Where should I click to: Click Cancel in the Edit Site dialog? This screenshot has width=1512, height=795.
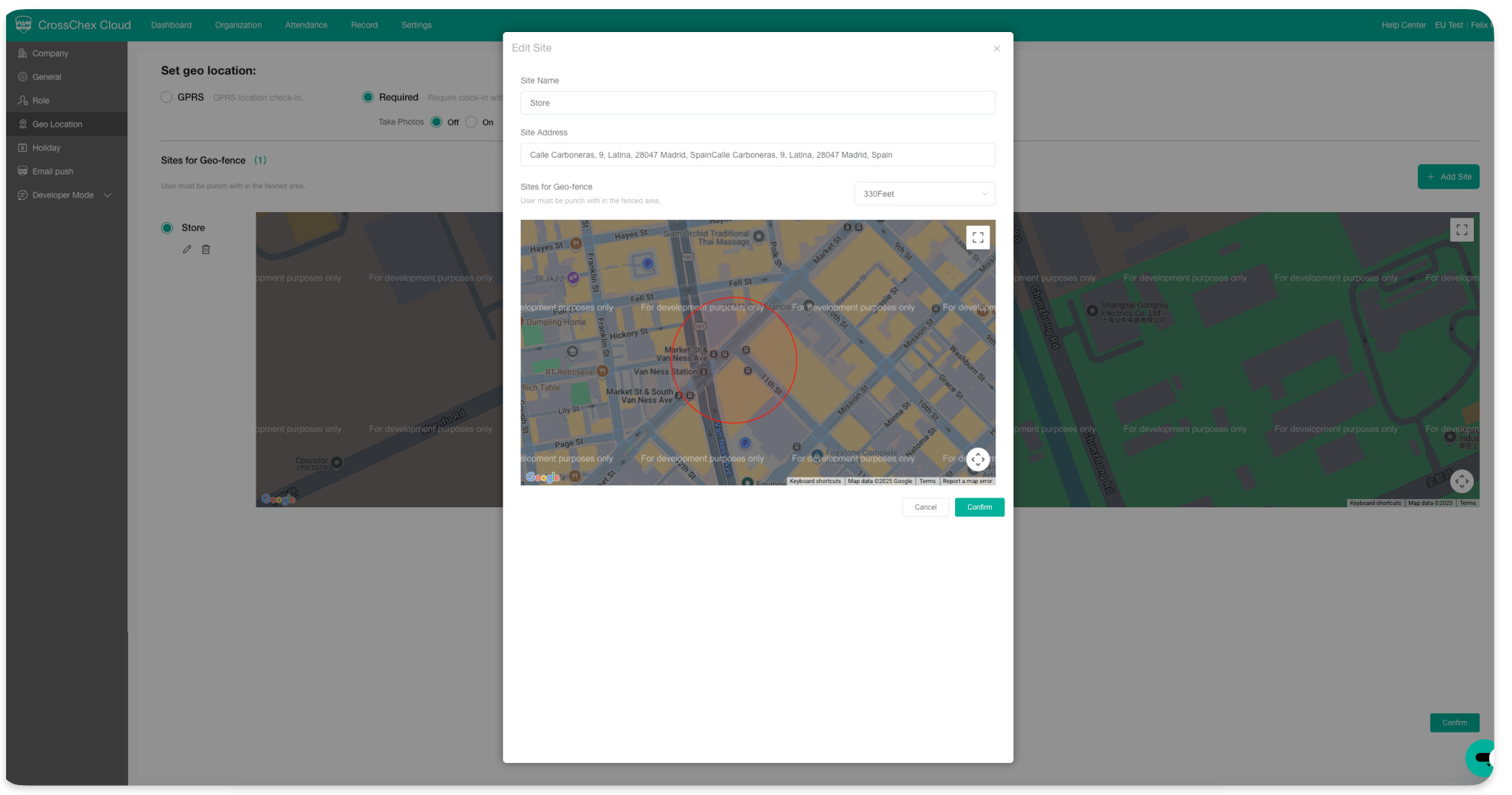(925, 507)
